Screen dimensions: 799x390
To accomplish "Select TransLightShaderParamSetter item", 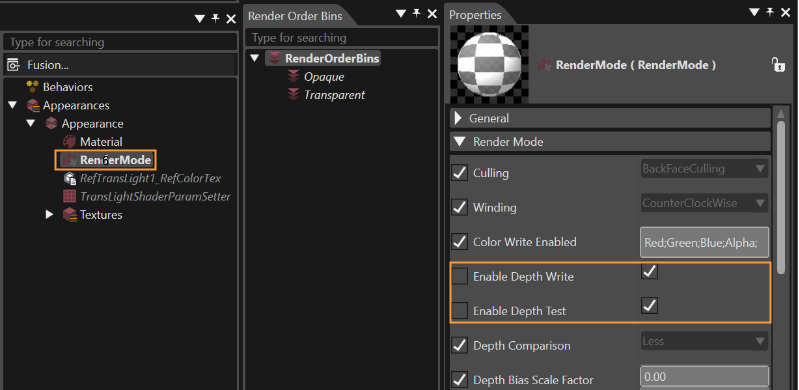I will (155, 197).
